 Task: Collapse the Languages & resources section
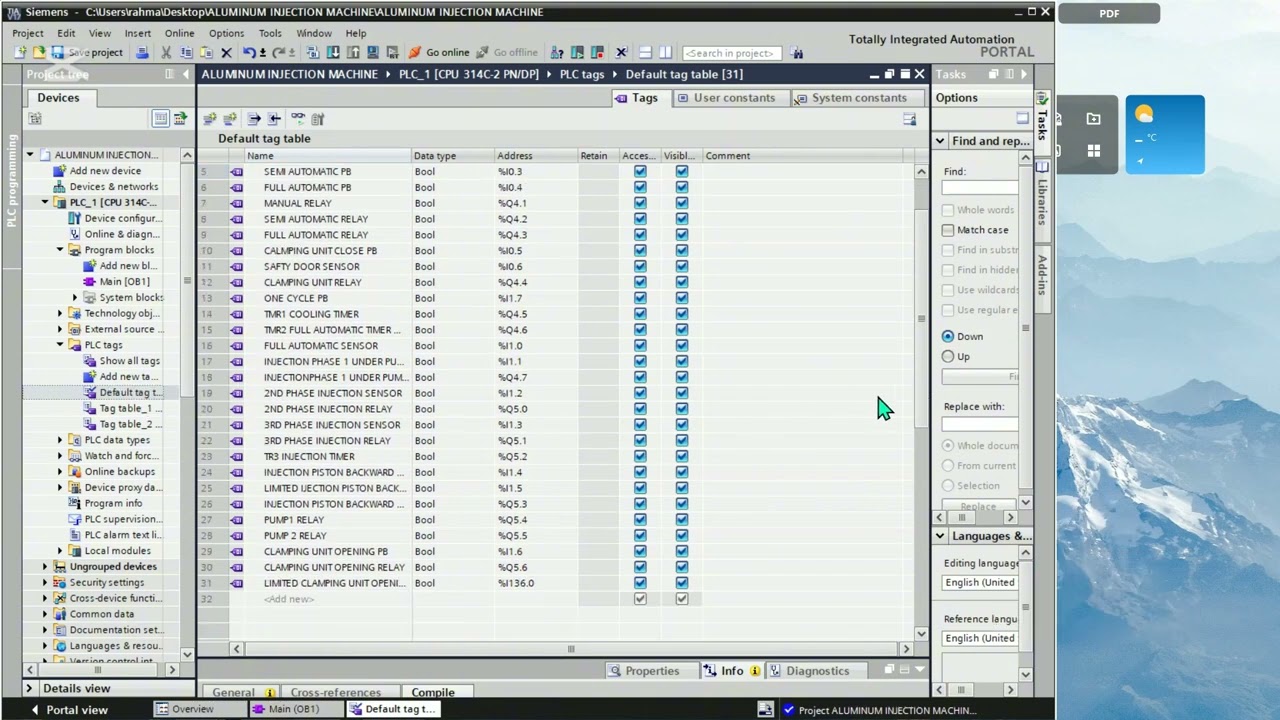[x=940, y=536]
